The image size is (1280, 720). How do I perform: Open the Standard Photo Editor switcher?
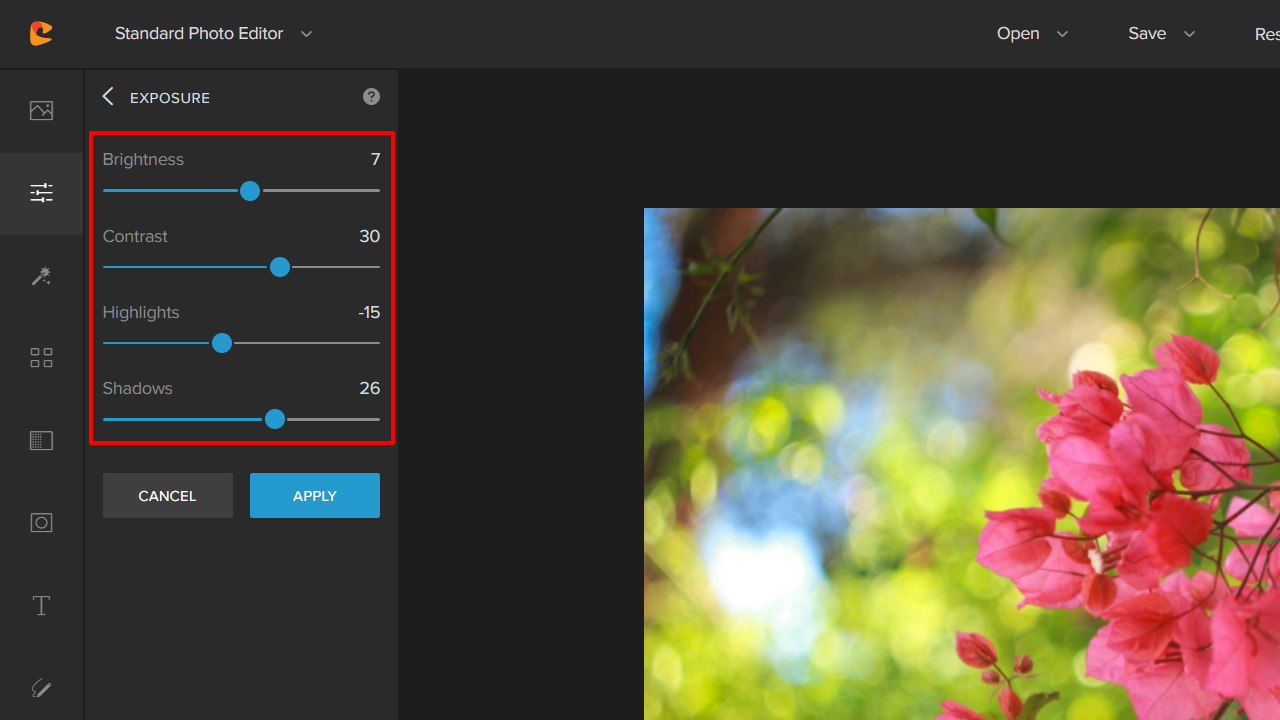click(213, 33)
